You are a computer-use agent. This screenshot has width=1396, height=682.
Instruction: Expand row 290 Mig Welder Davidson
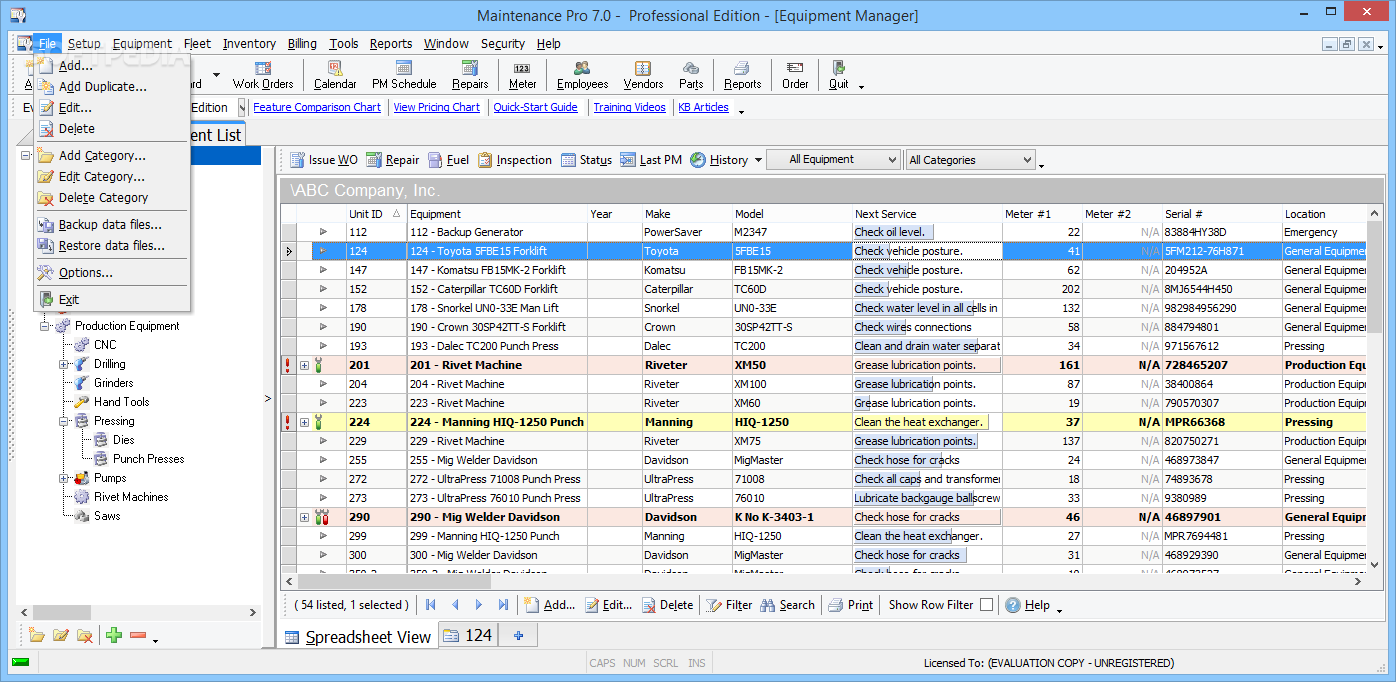(x=304, y=517)
